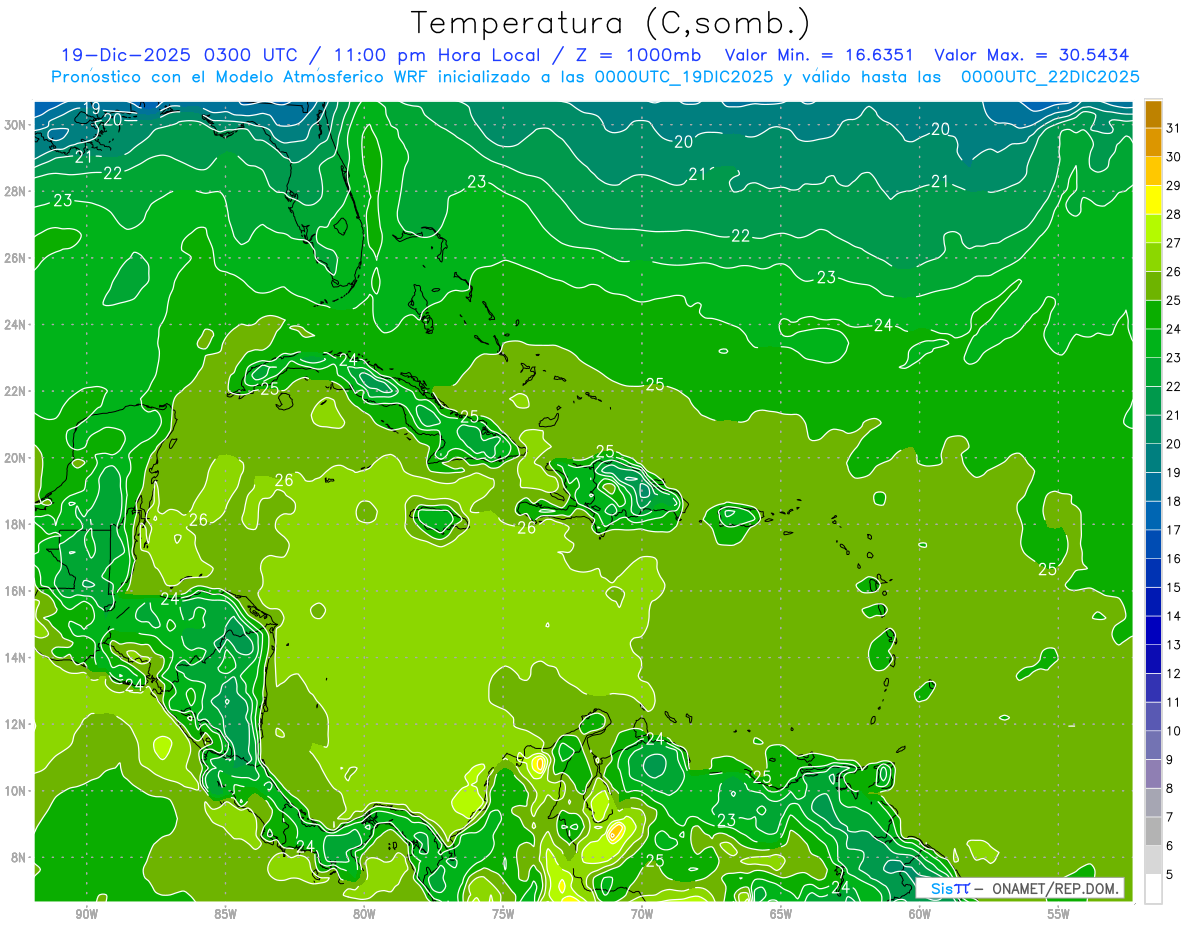Click the '75W' longitude axis label
The image size is (1200, 927).
(503, 913)
